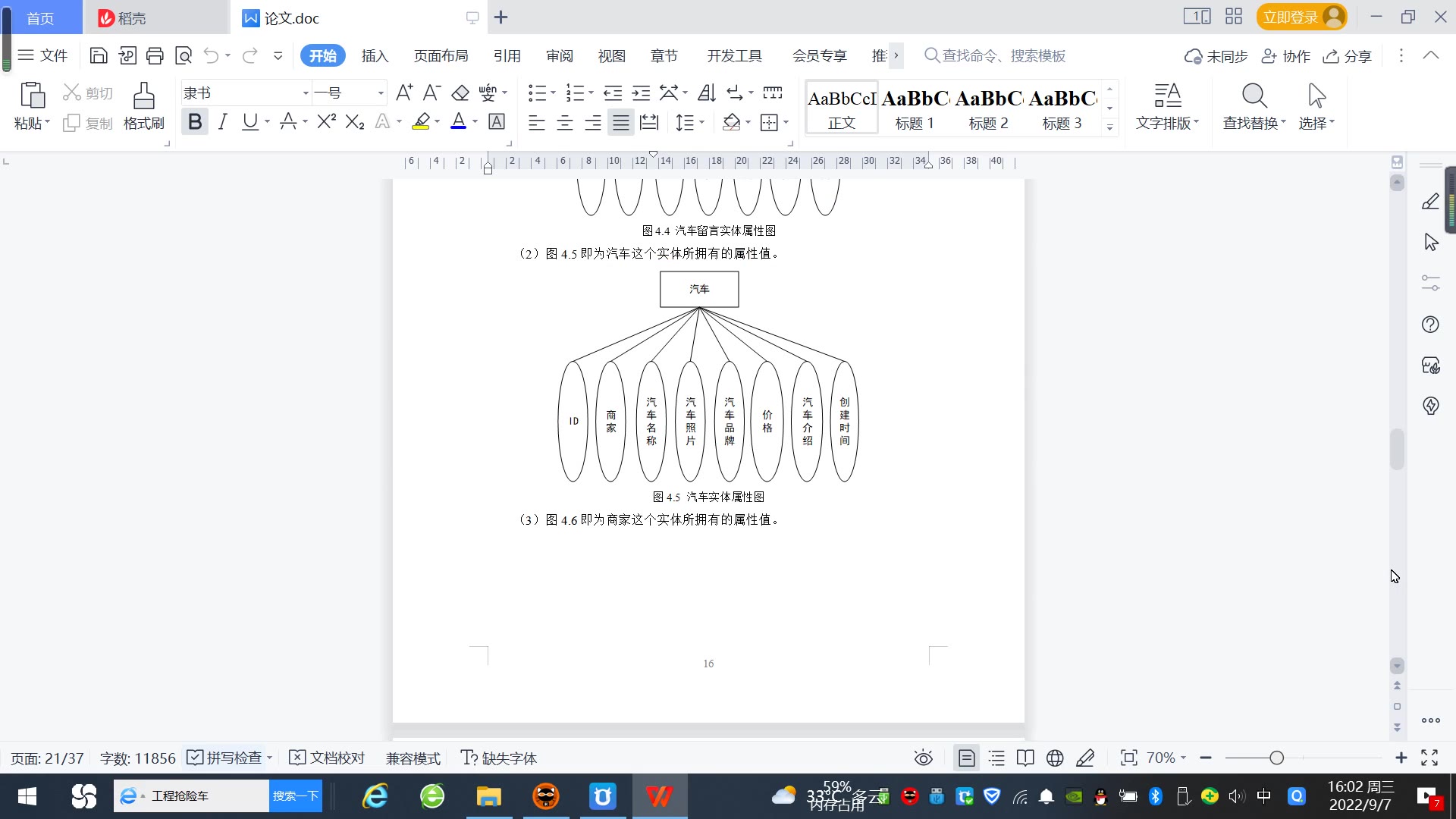
Task: Click the Clear Formatting eraser icon
Action: (x=460, y=93)
